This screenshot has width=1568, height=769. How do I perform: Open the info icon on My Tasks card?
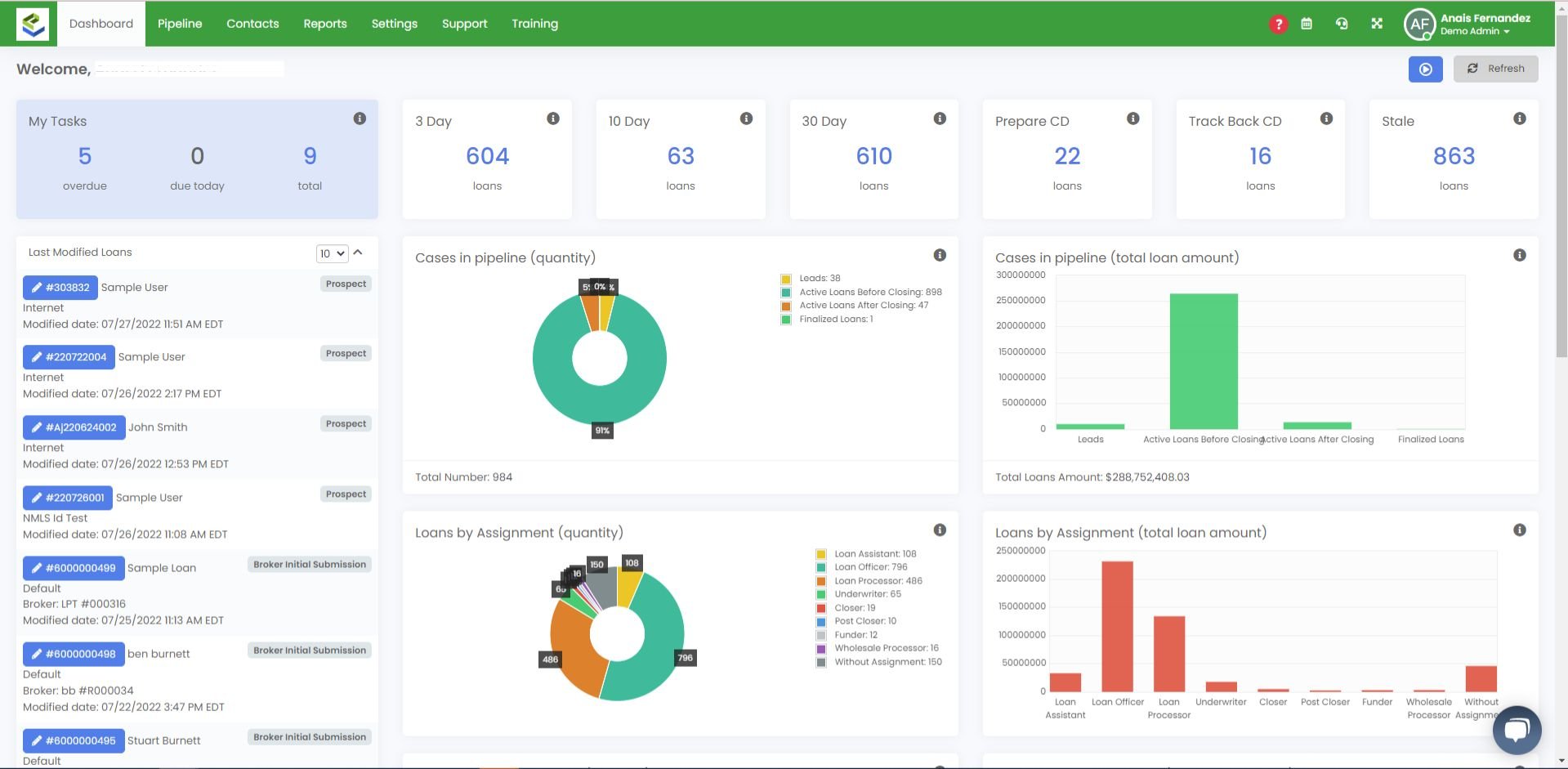pos(360,118)
